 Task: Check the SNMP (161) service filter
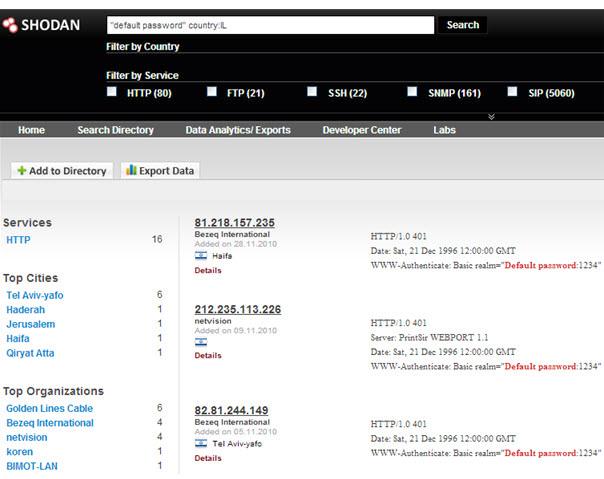coord(412,92)
